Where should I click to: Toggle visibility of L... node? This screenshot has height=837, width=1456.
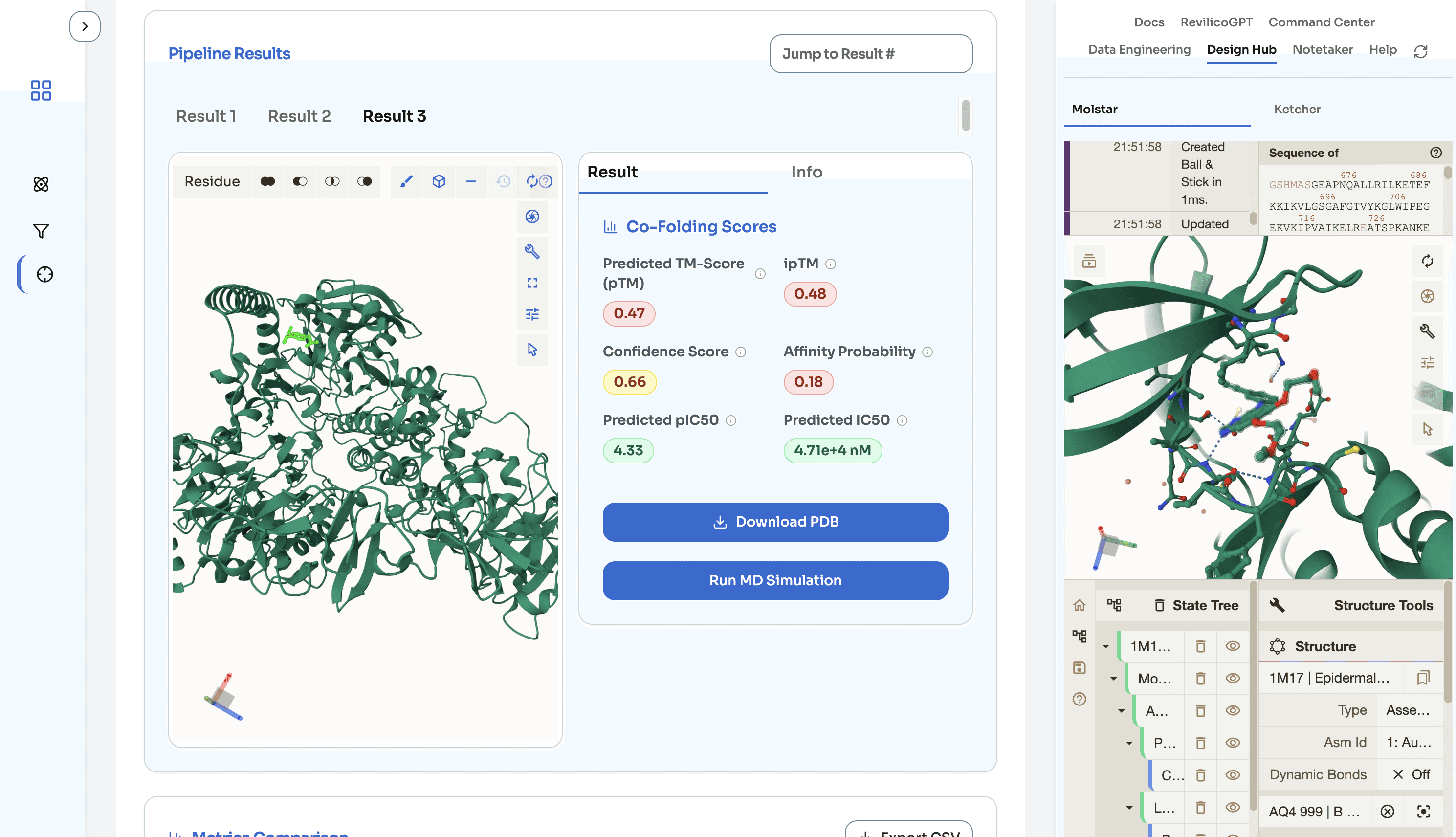coord(1233,807)
